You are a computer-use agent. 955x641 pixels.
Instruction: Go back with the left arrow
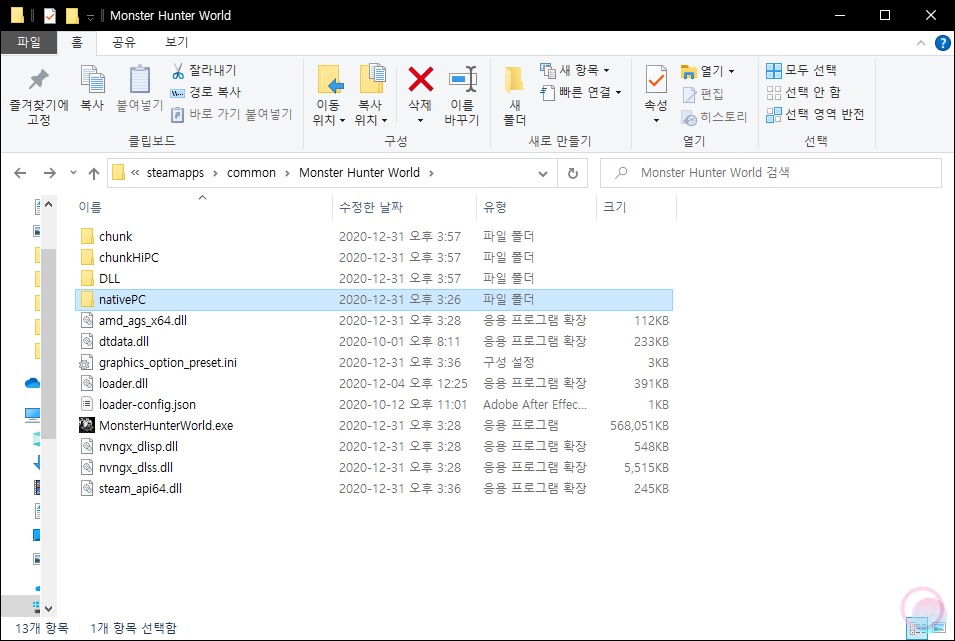coord(20,173)
